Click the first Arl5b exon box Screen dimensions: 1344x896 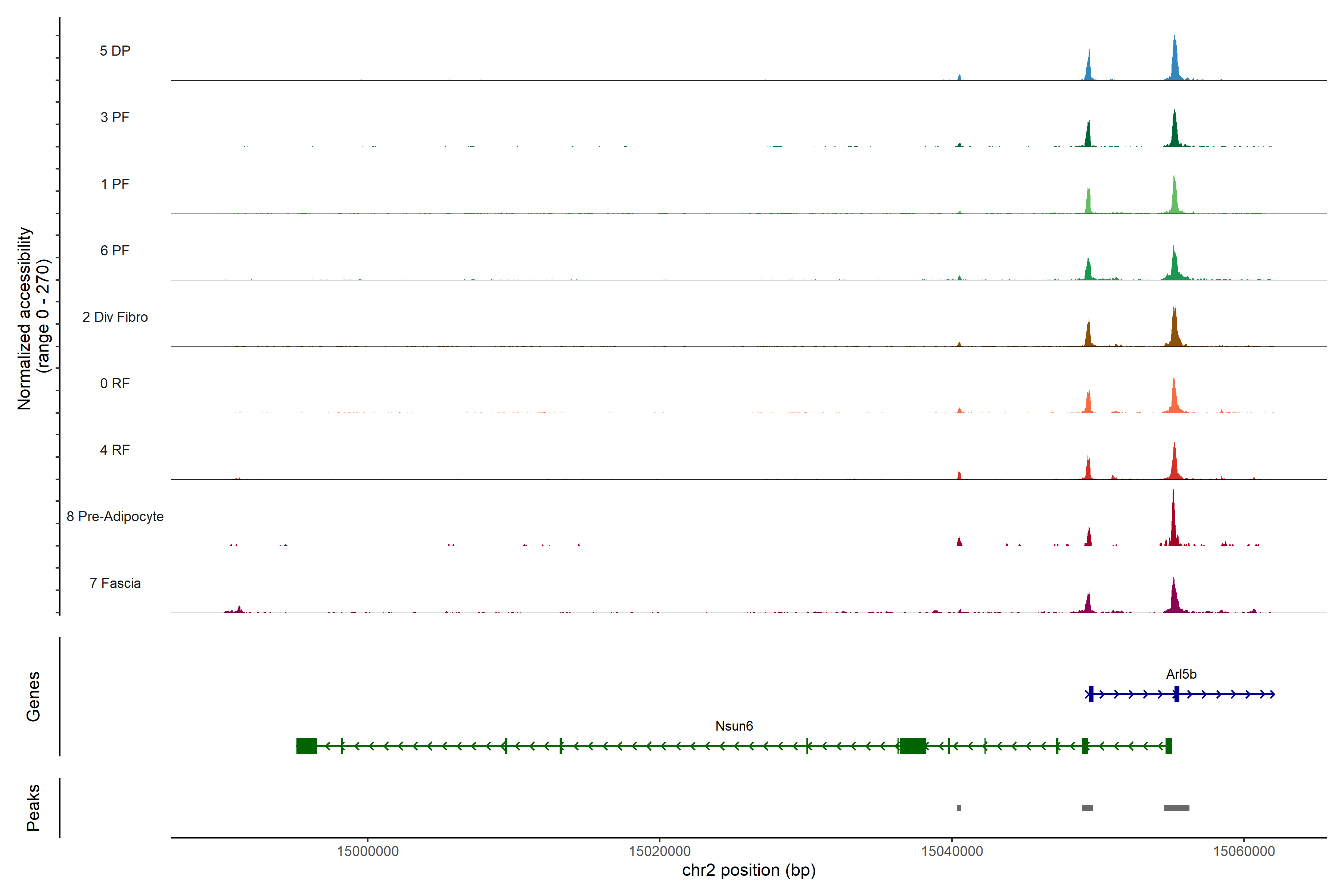click(x=1091, y=694)
